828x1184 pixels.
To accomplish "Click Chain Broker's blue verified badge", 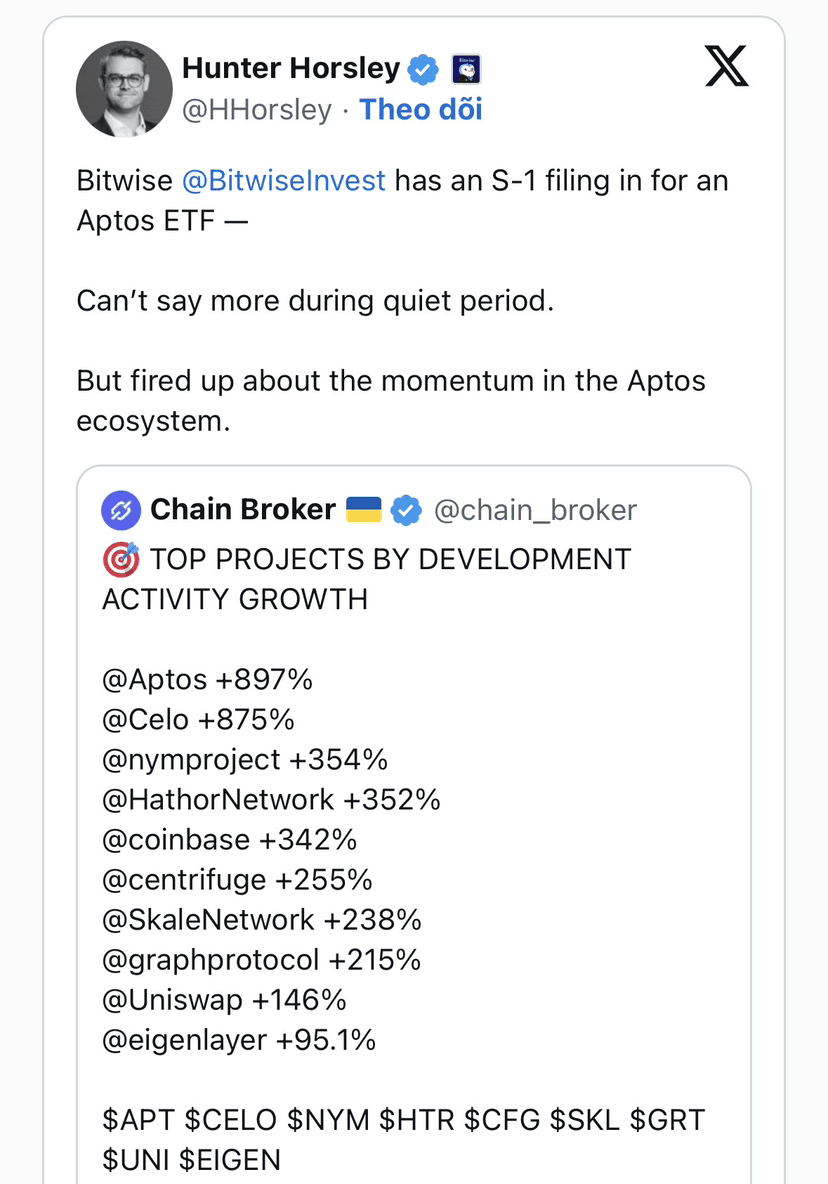I will pos(405,510).
